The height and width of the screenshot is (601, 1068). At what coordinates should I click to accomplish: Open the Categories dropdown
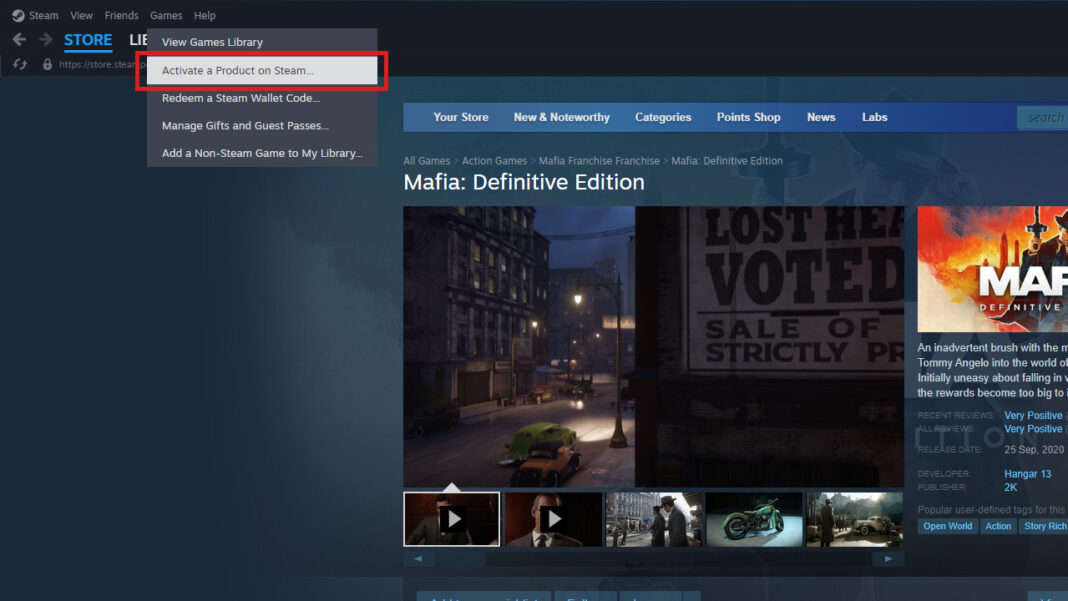click(x=663, y=117)
